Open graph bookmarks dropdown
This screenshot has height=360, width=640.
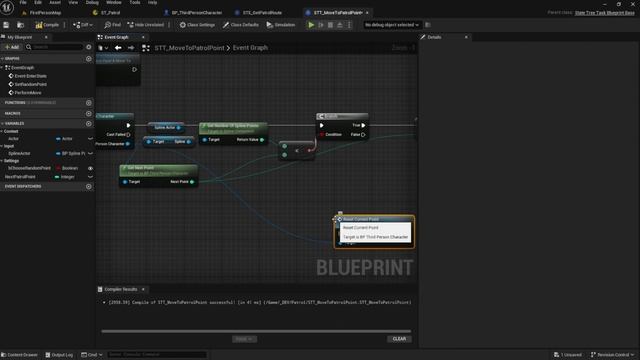coord(103,48)
